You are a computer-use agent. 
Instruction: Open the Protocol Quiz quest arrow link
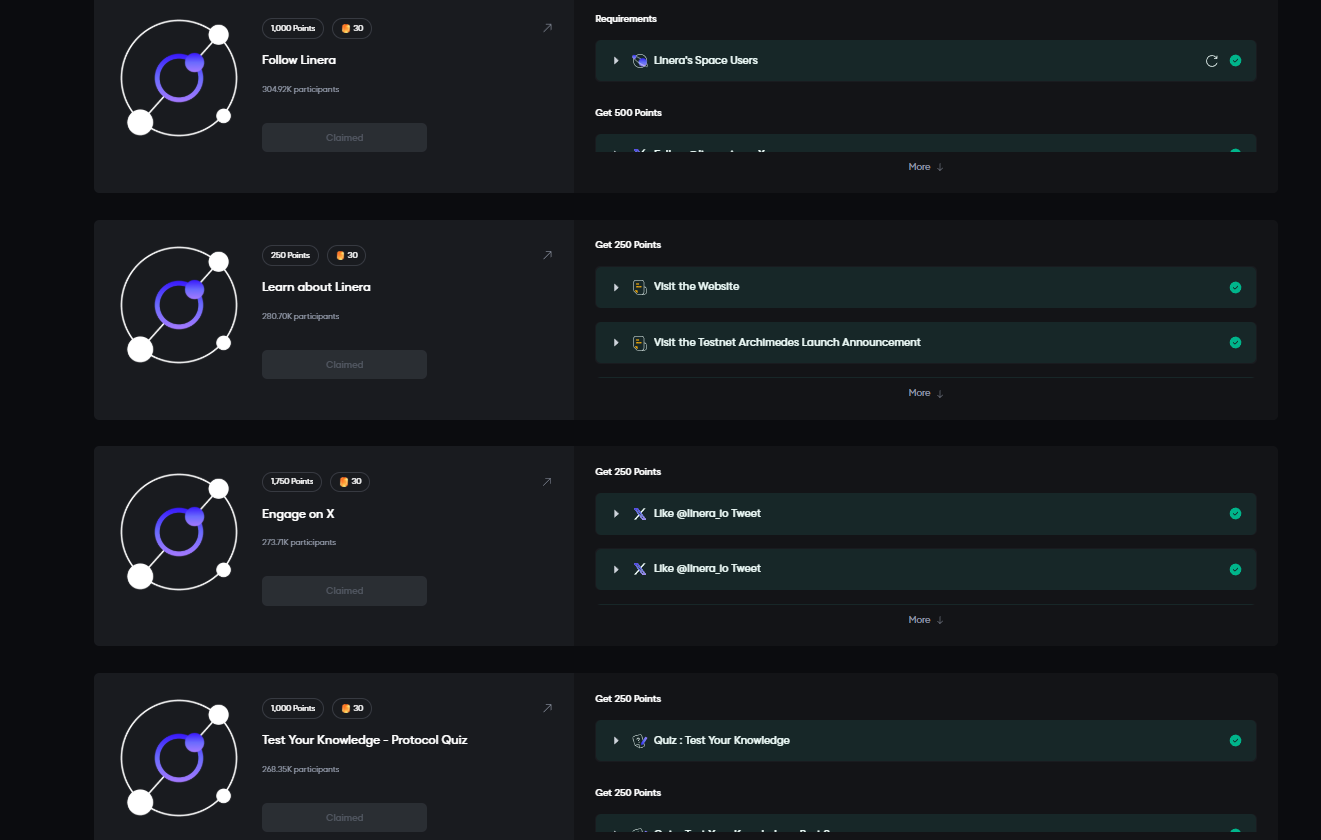pos(547,708)
